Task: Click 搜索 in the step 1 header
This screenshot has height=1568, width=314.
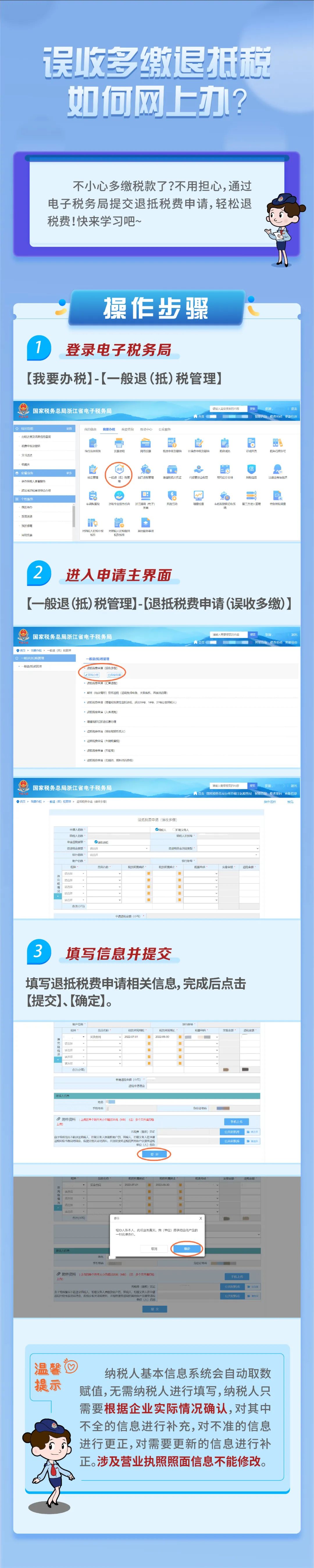Action: coord(252,409)
